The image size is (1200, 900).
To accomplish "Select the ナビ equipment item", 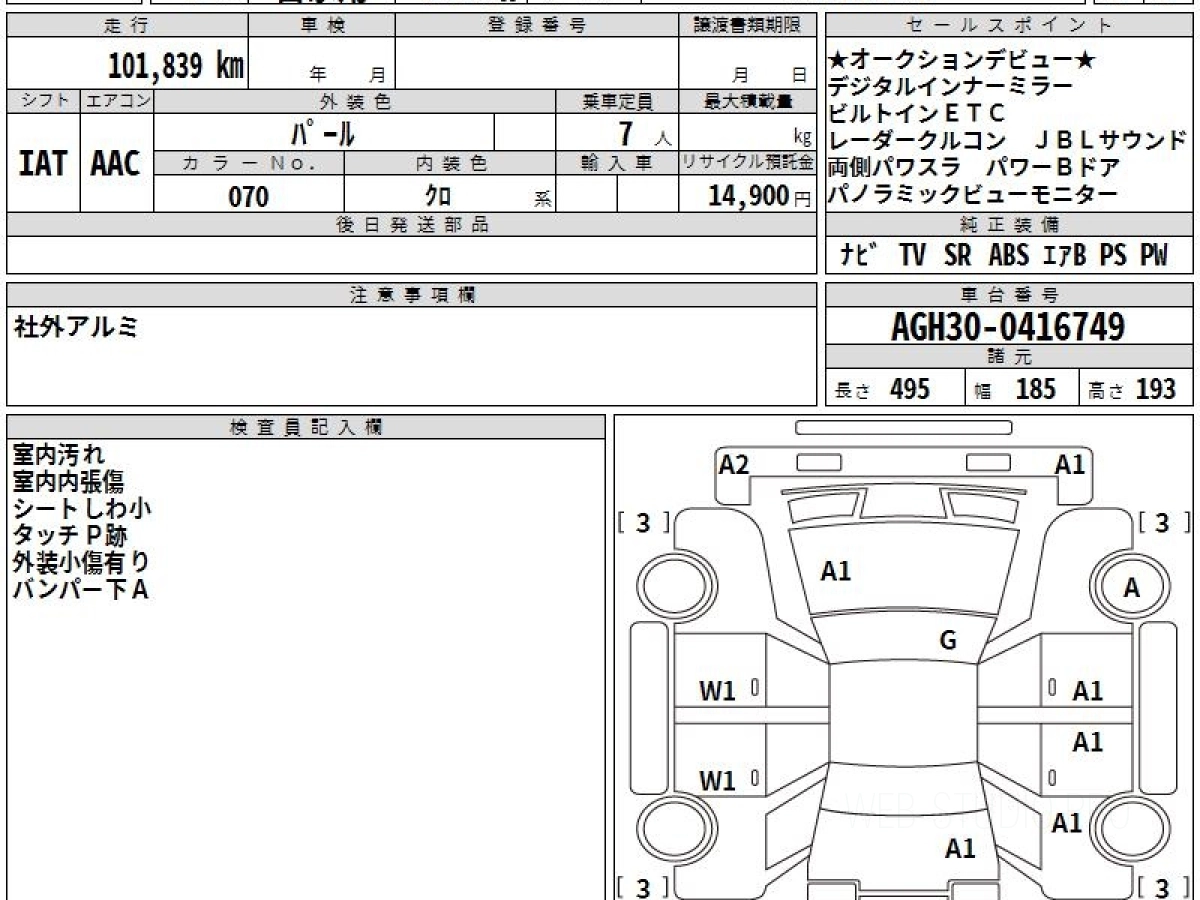I will coord(860,256).
